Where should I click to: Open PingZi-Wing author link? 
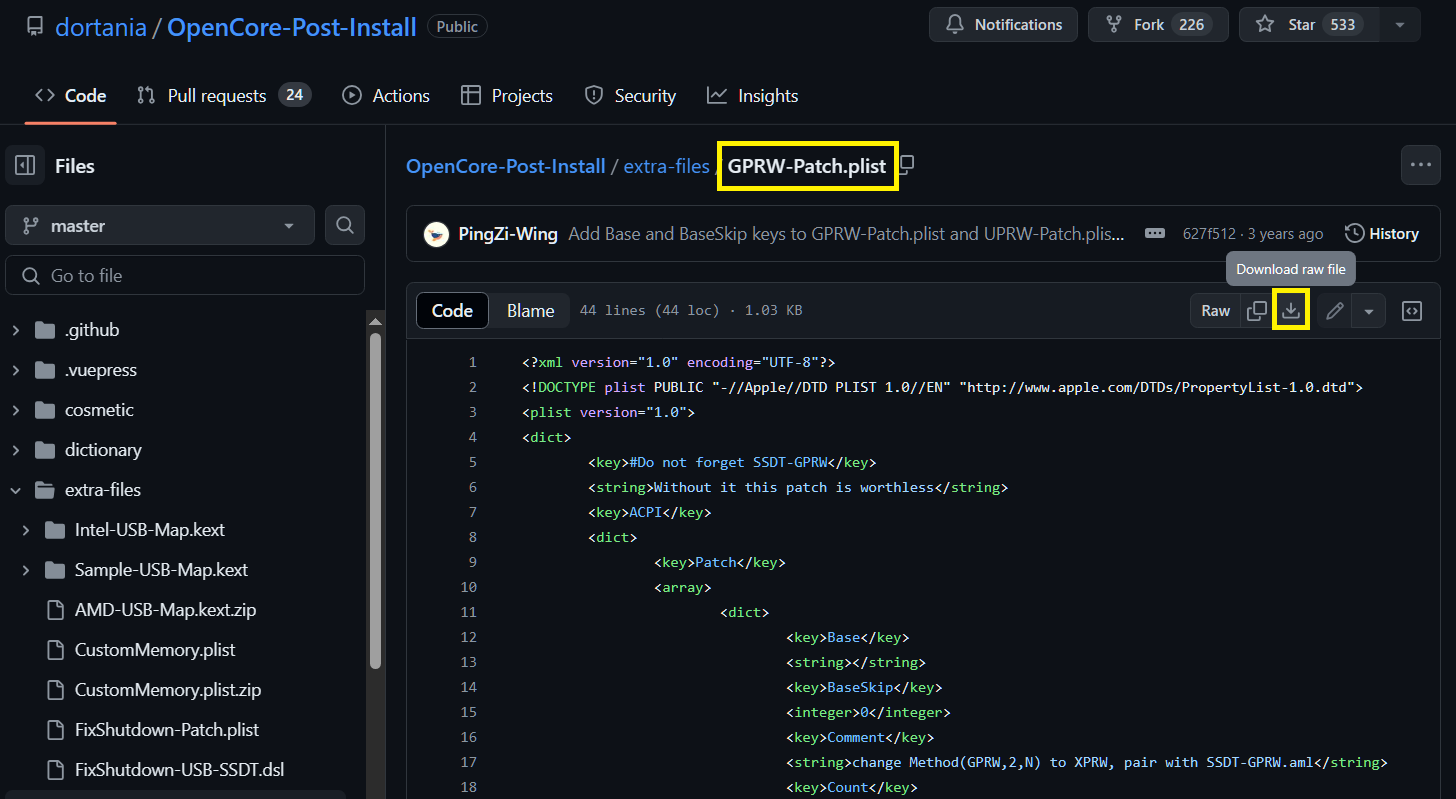(508, 234)
